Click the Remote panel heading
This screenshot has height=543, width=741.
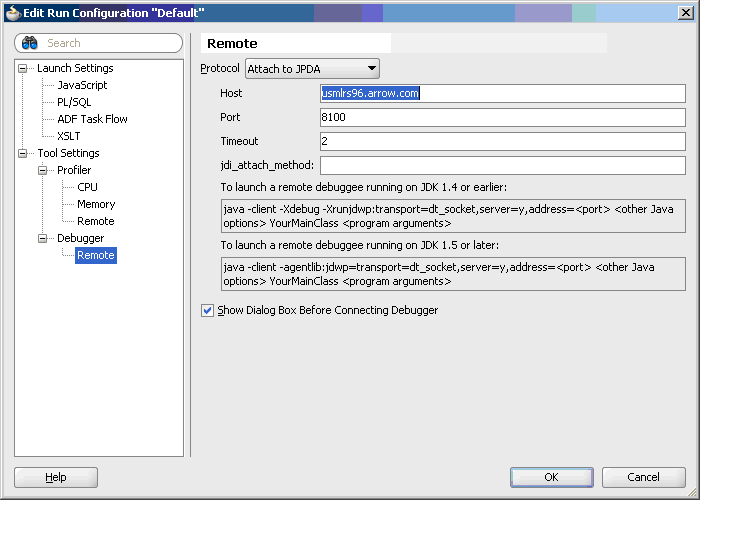coord(233,43)
